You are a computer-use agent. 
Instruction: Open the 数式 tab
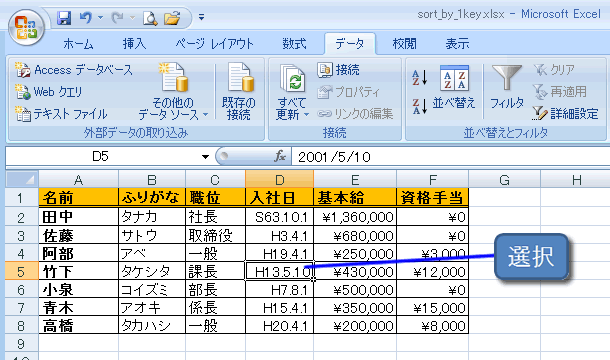point(294,44)
